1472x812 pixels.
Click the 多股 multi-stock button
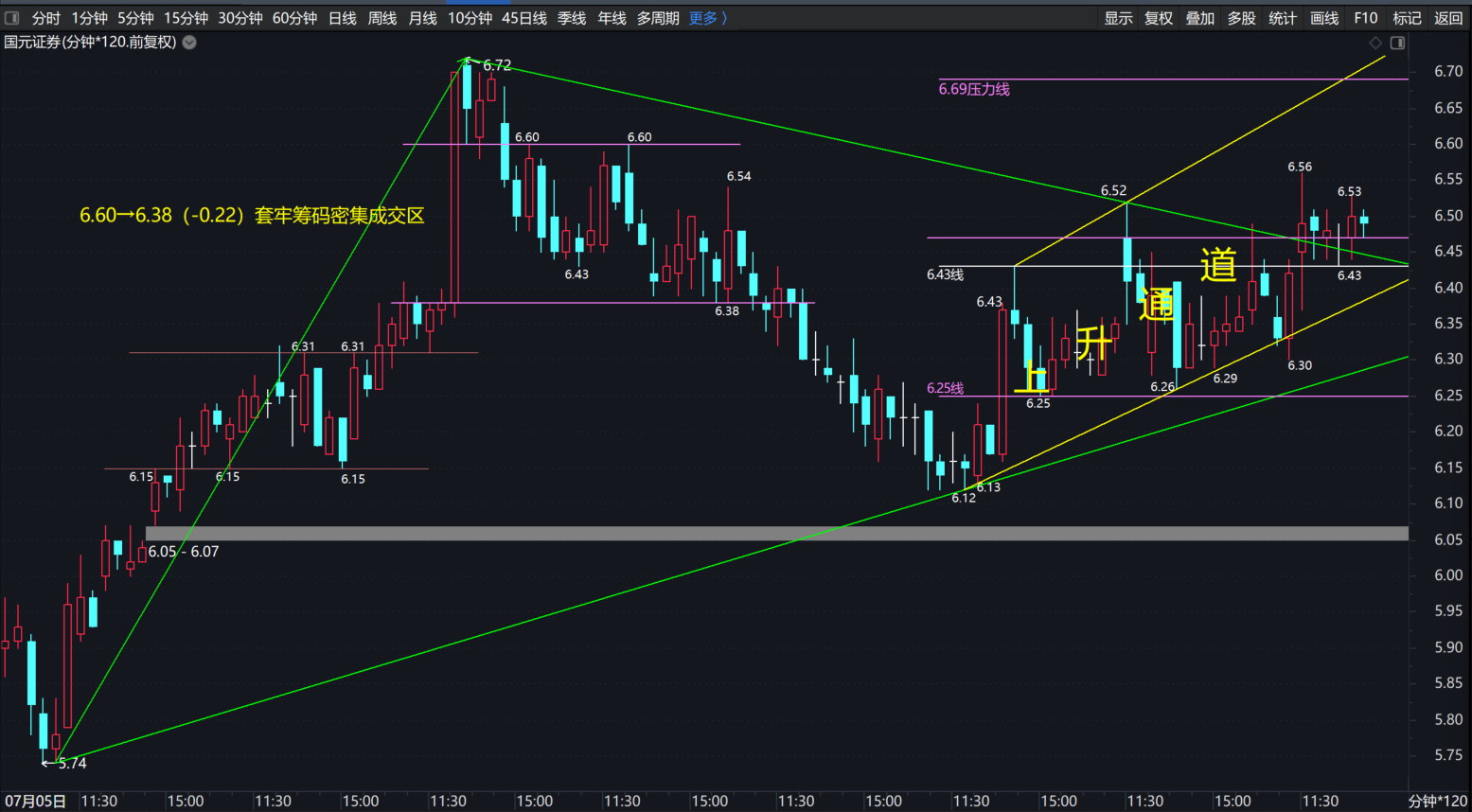(x=1241, y=18)
